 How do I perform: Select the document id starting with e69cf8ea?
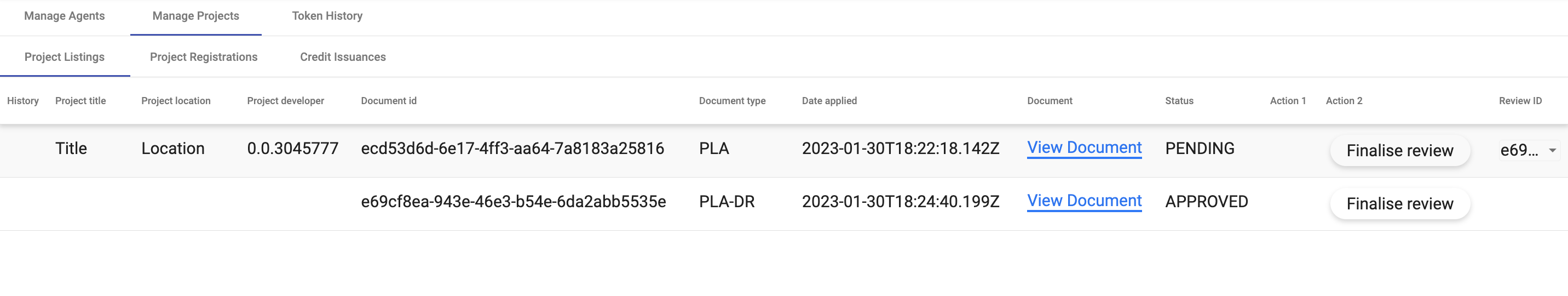pos(513,202)
